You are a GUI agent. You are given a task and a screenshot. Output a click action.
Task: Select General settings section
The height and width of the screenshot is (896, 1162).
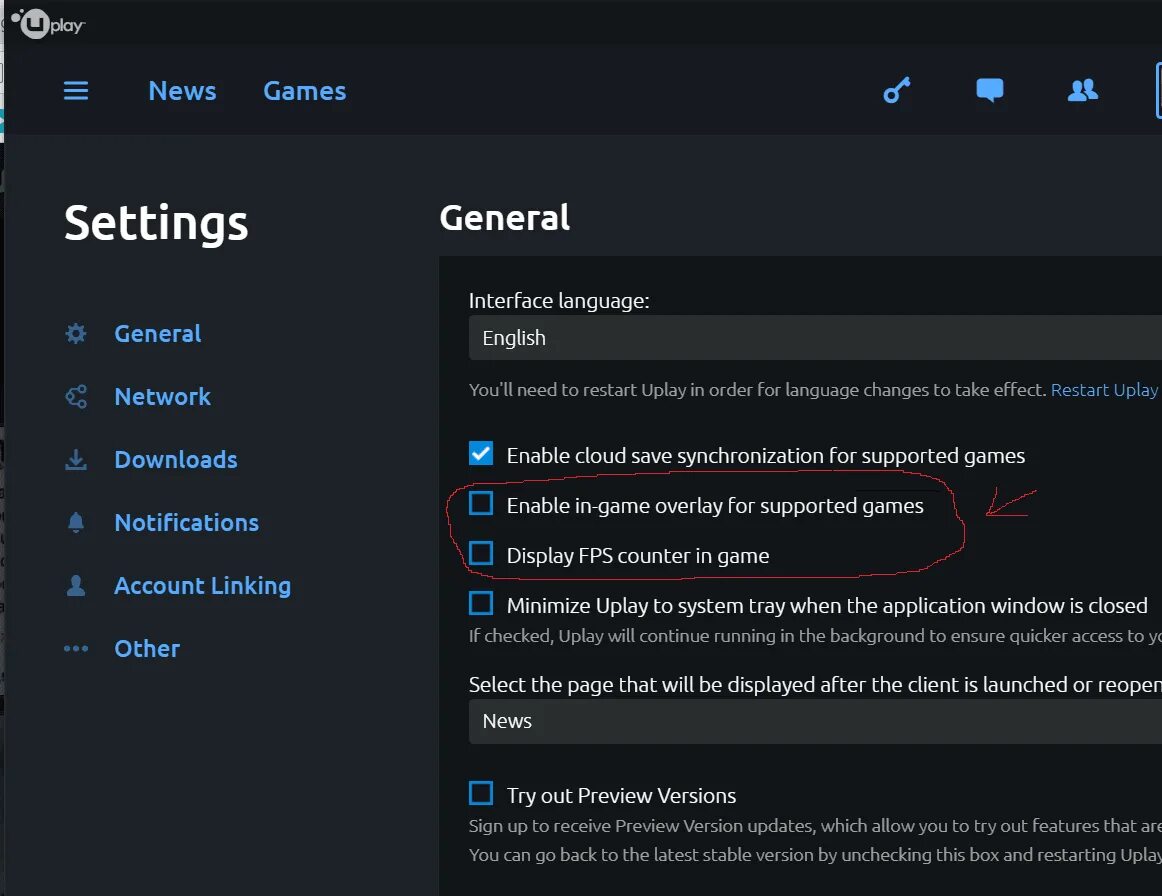pos(158,333)
